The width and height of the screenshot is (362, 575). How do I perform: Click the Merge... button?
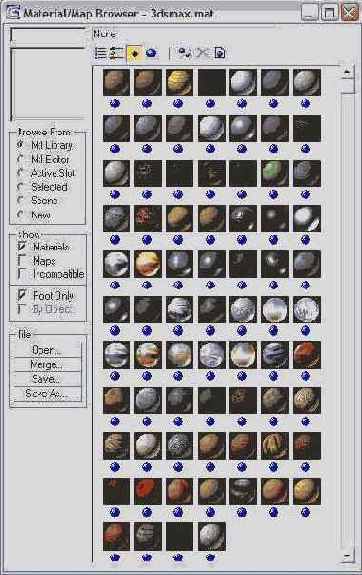(x=47, y=365)
